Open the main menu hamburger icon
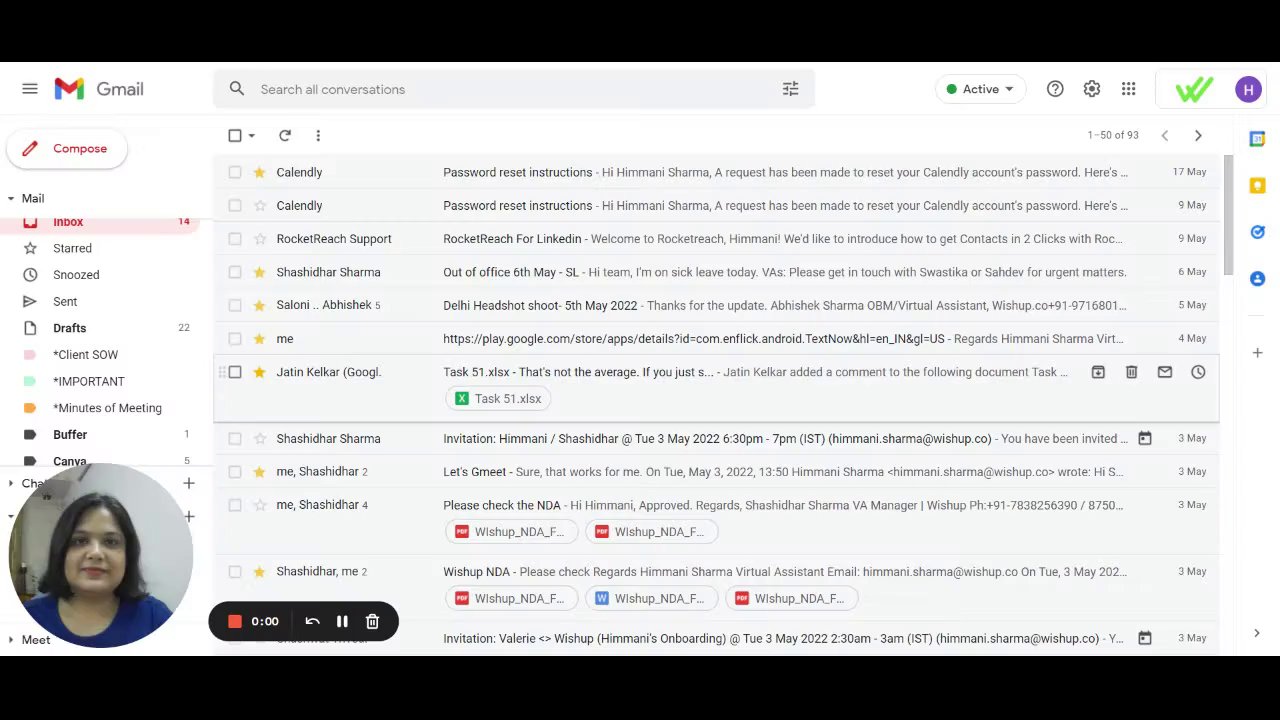This screenshot has width=1280, height=720. [x=30, y=89]
